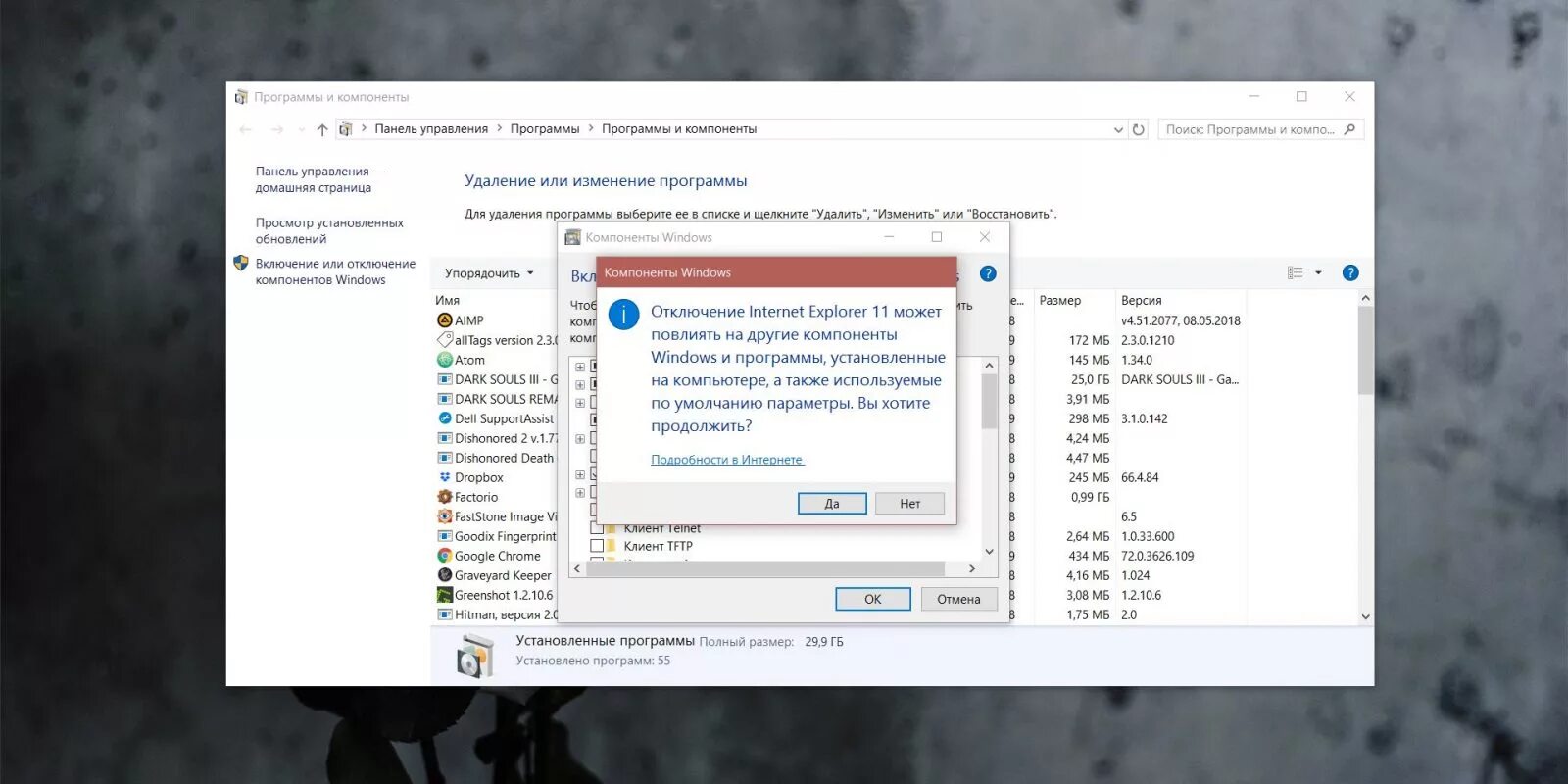Click the Atom editor icon
1568x784 pixels.
(x=444, y=360)
